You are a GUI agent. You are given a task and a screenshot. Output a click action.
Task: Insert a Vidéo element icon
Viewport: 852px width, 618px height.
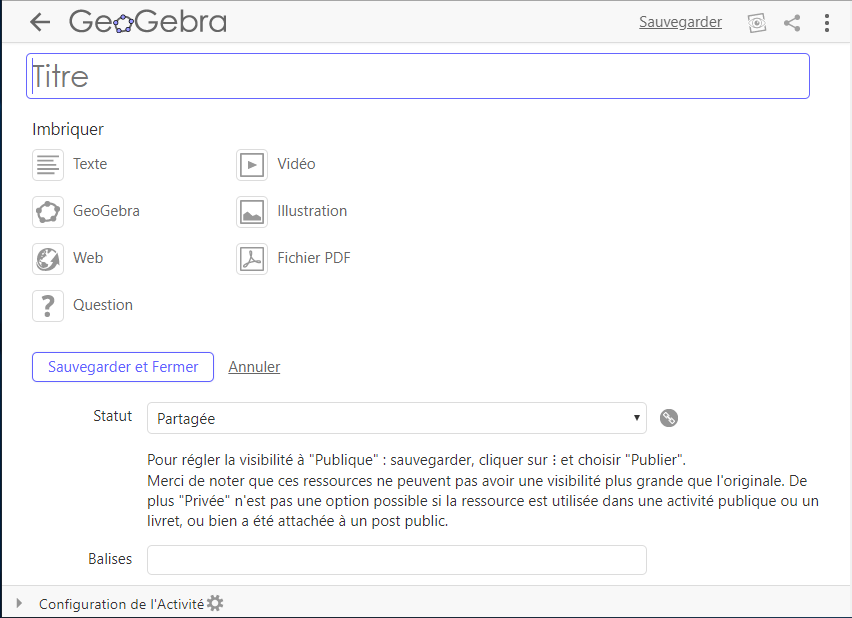[252, 165]
